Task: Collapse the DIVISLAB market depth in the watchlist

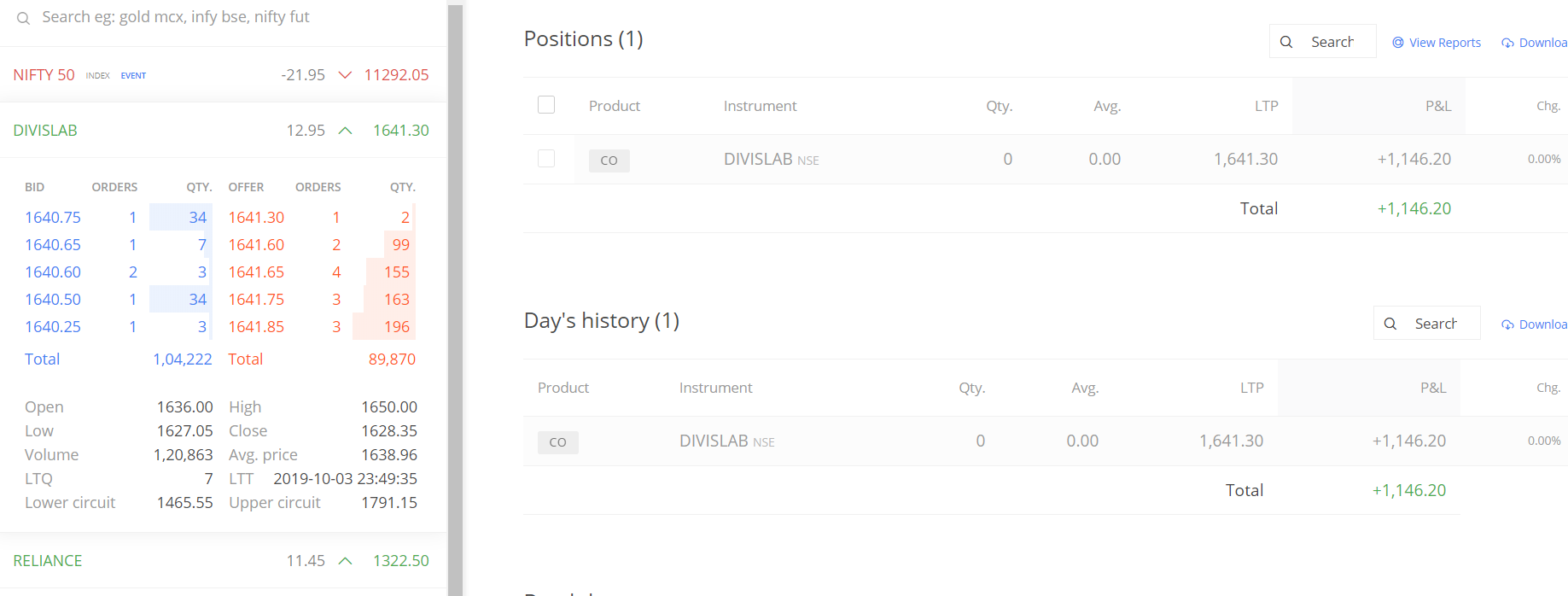Action: pyautogui.click(x=45, y=131)
